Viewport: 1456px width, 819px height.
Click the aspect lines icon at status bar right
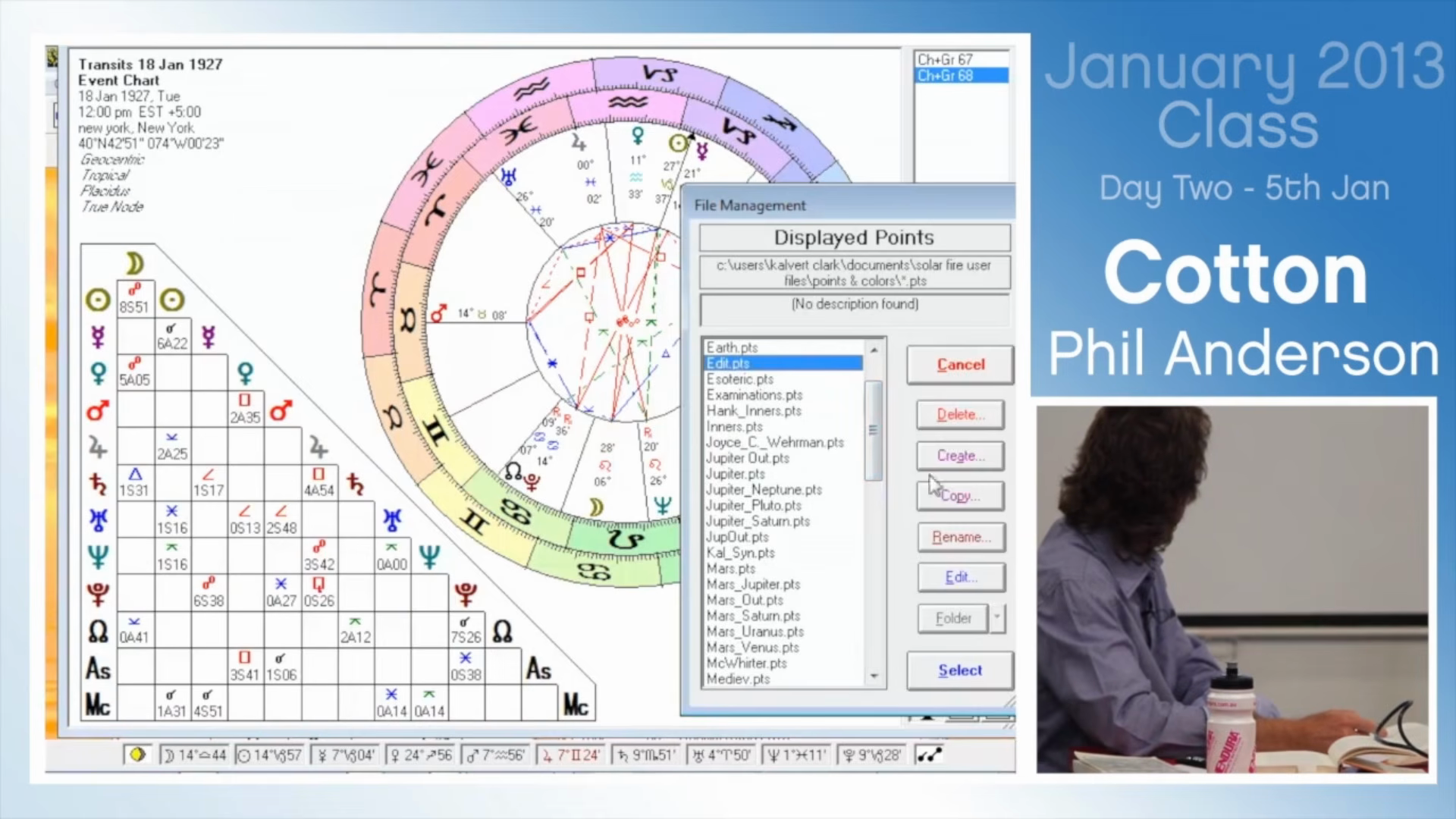click(930, 755)
